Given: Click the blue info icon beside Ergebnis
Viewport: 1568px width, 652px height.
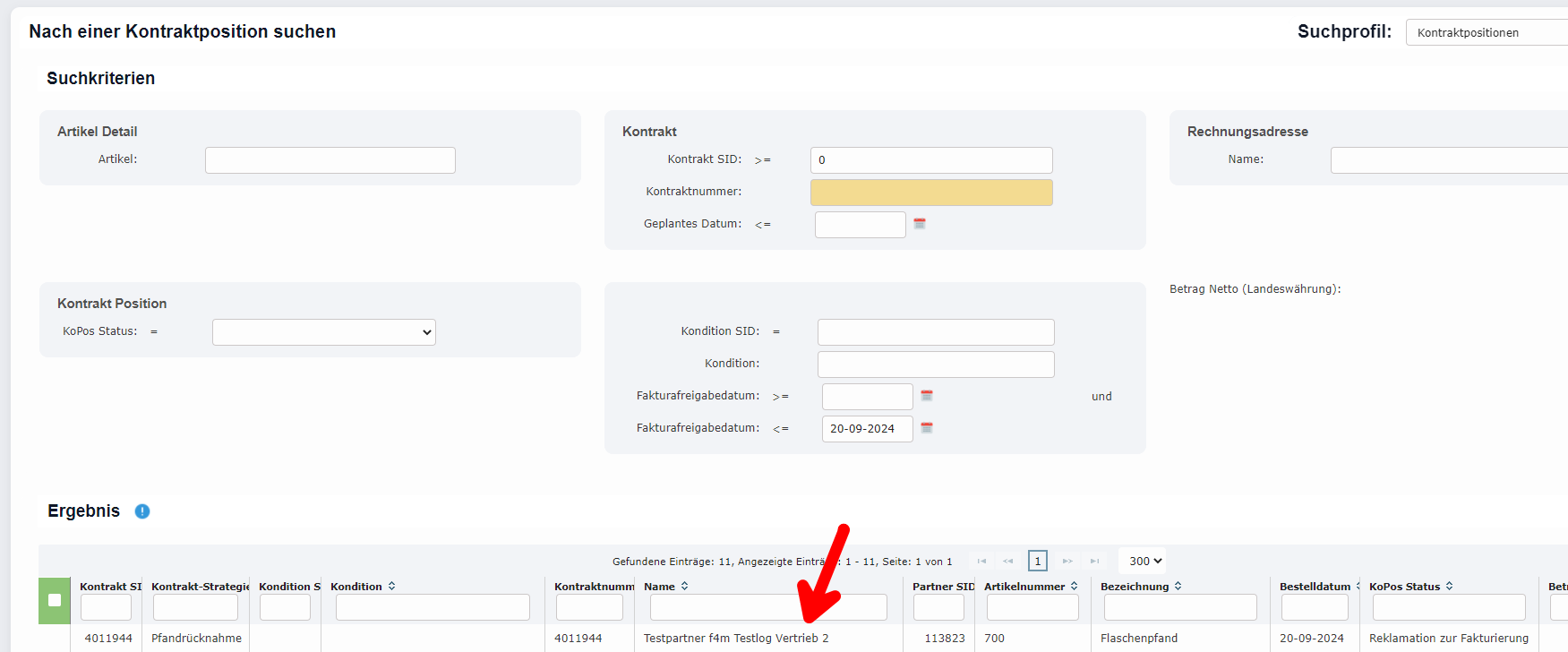Looking at the screenshot, I should pos(142,511).
